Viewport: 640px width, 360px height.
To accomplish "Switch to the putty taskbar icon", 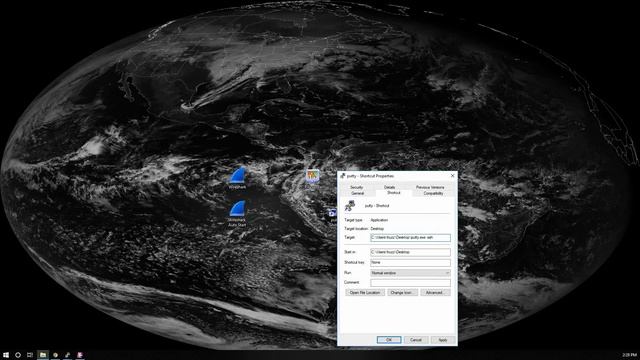I will click(68, 355).
